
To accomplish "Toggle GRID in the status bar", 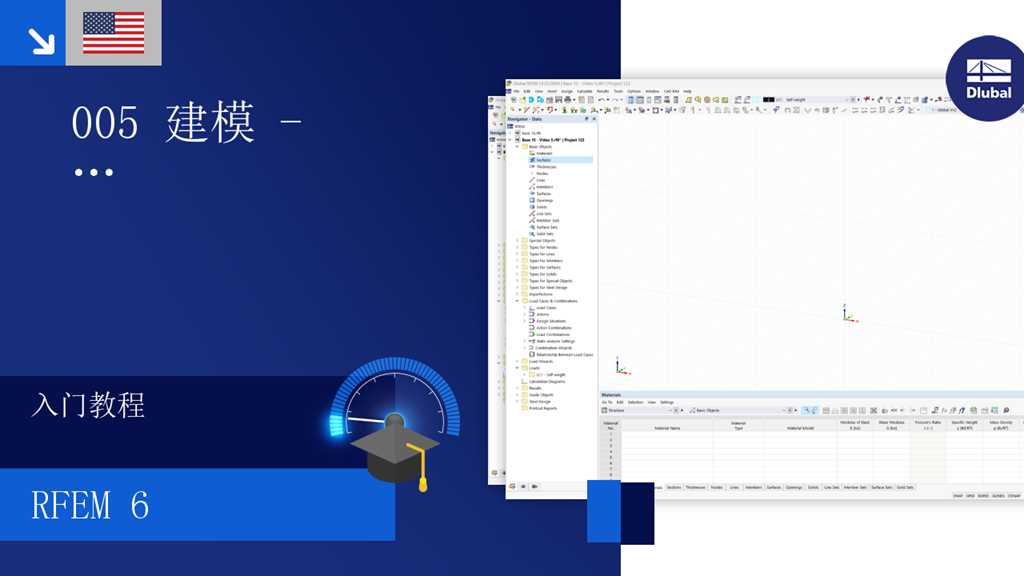I will [x=970, y=496].
